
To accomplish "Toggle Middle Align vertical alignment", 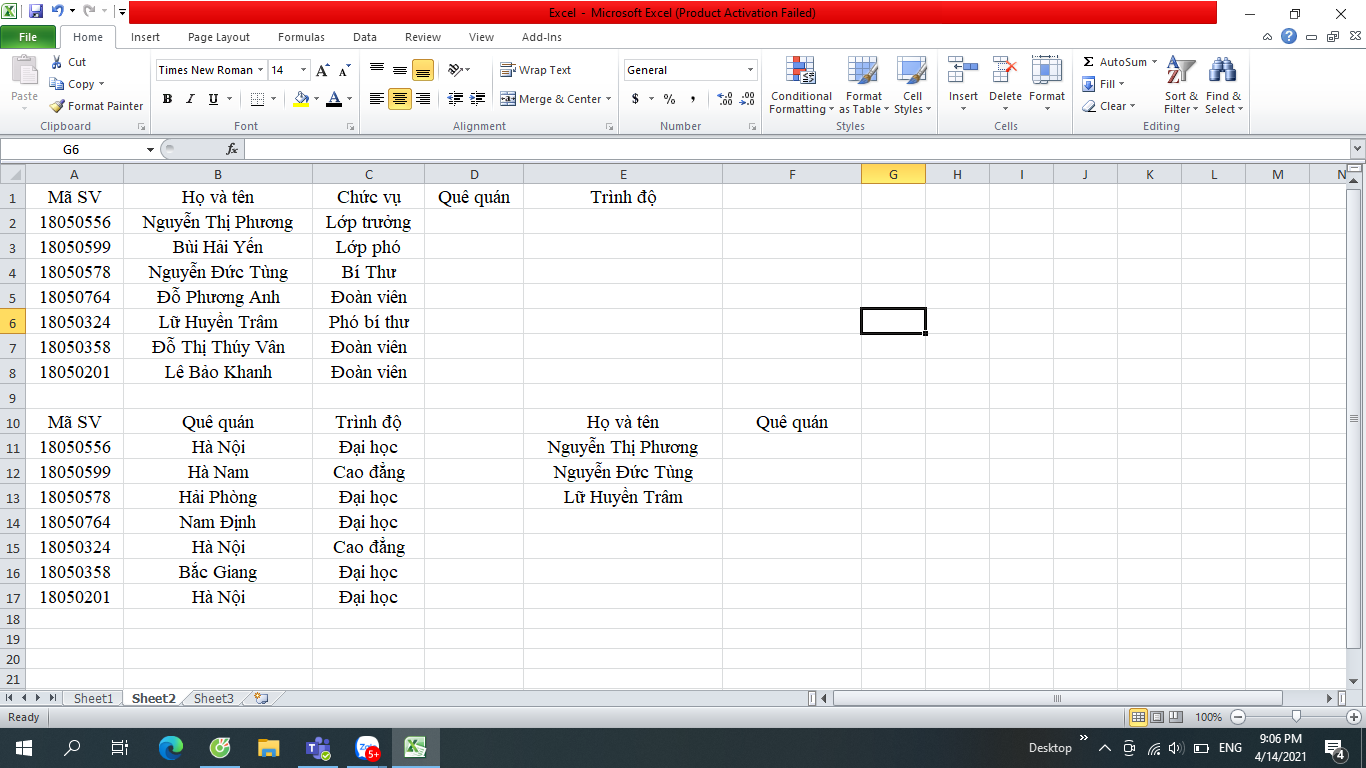I will click(399, 70).
